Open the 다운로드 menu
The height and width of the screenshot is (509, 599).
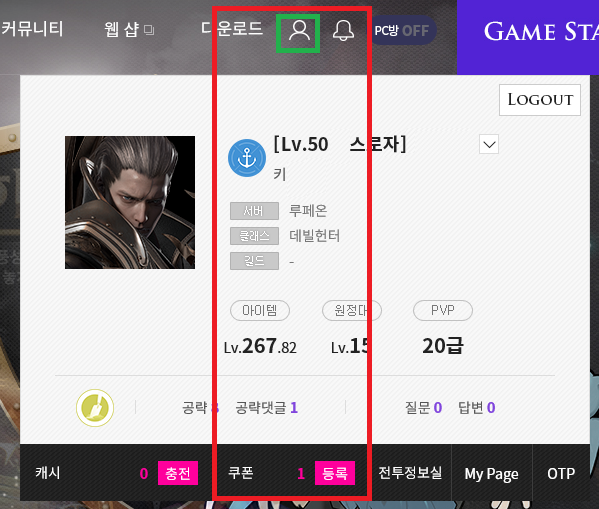(232, 28)
